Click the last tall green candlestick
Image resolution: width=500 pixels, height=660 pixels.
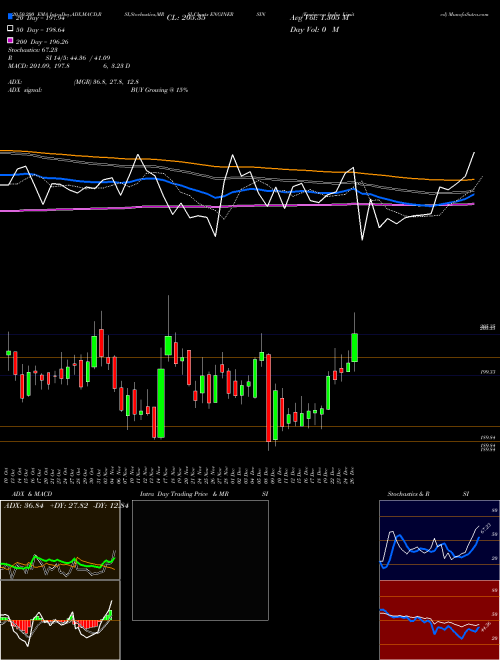point(355,348)
